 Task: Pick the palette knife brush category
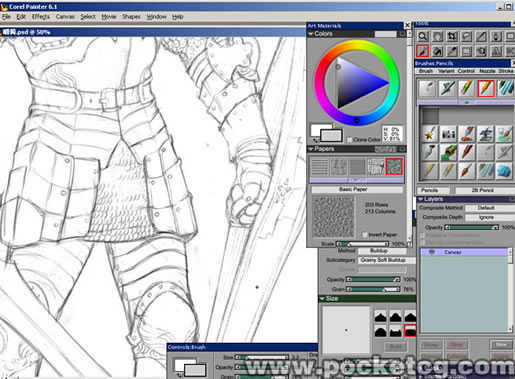(x=430, y=152)
